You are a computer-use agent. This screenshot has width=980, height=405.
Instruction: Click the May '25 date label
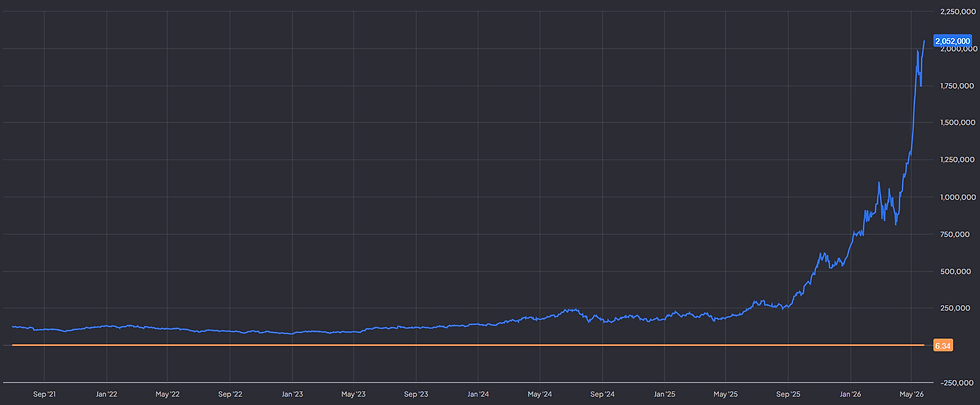coord(725,394)
